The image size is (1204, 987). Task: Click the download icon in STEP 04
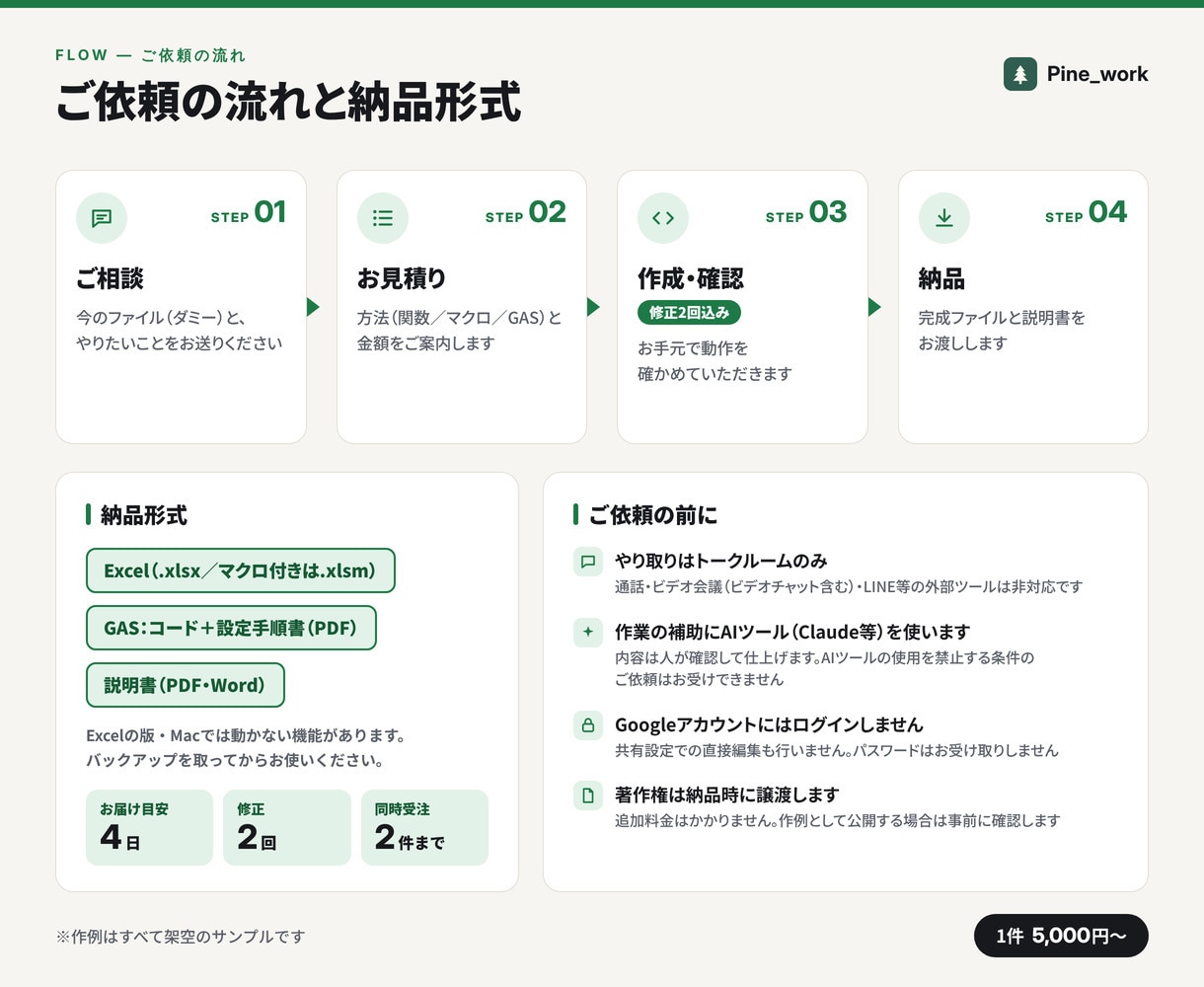(x=944, y=218)
